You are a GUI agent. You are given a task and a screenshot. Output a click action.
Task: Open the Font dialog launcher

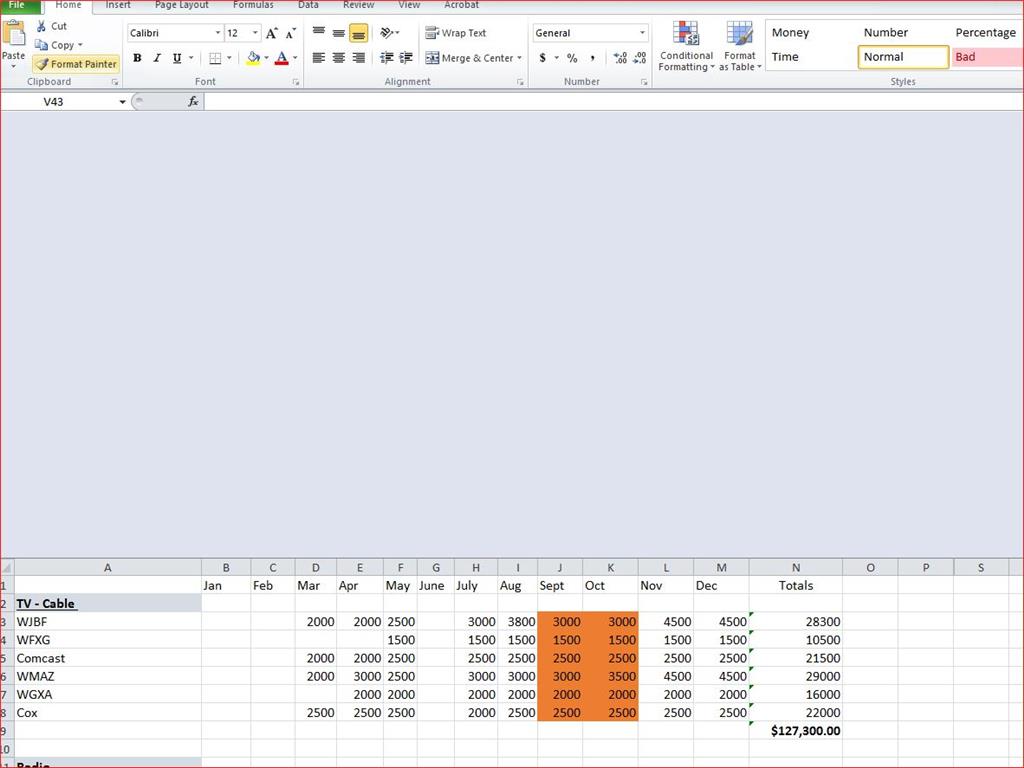click(x=296, y=82)
